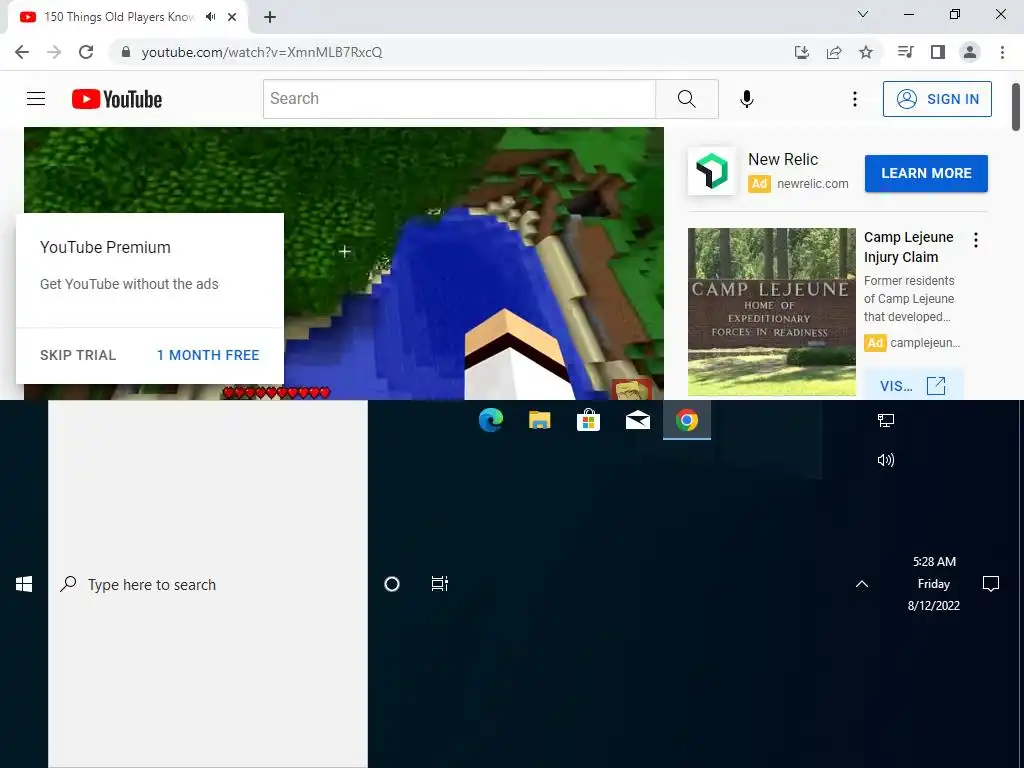
Task: Toggle Chrome side panel icon
Action: pos(938,52)
